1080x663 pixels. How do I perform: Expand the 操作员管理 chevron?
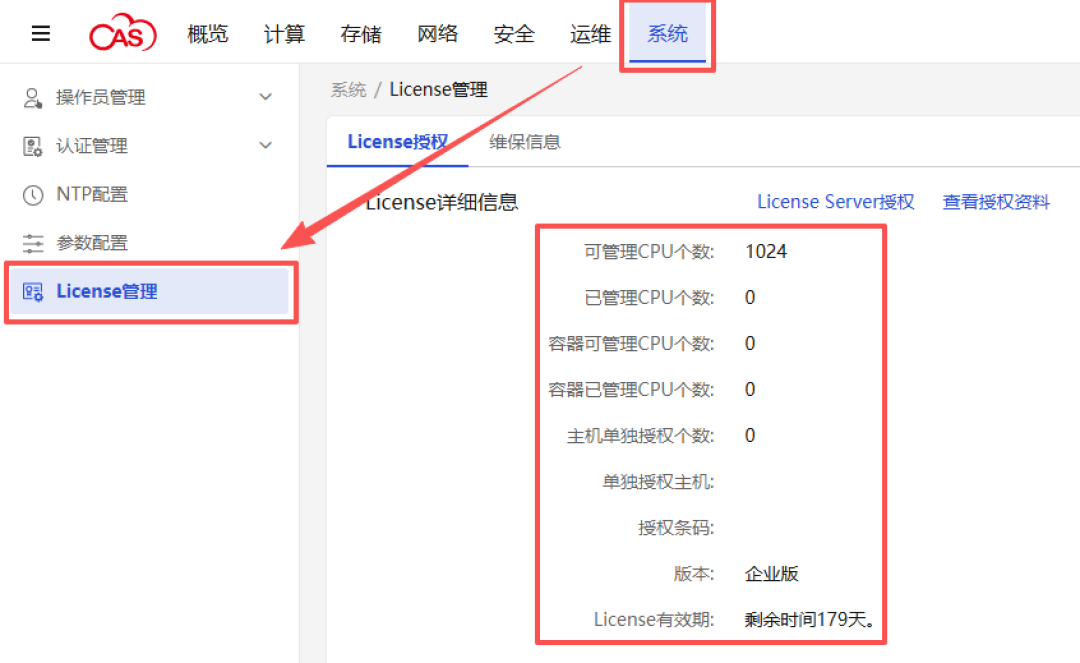pos(265,97)
